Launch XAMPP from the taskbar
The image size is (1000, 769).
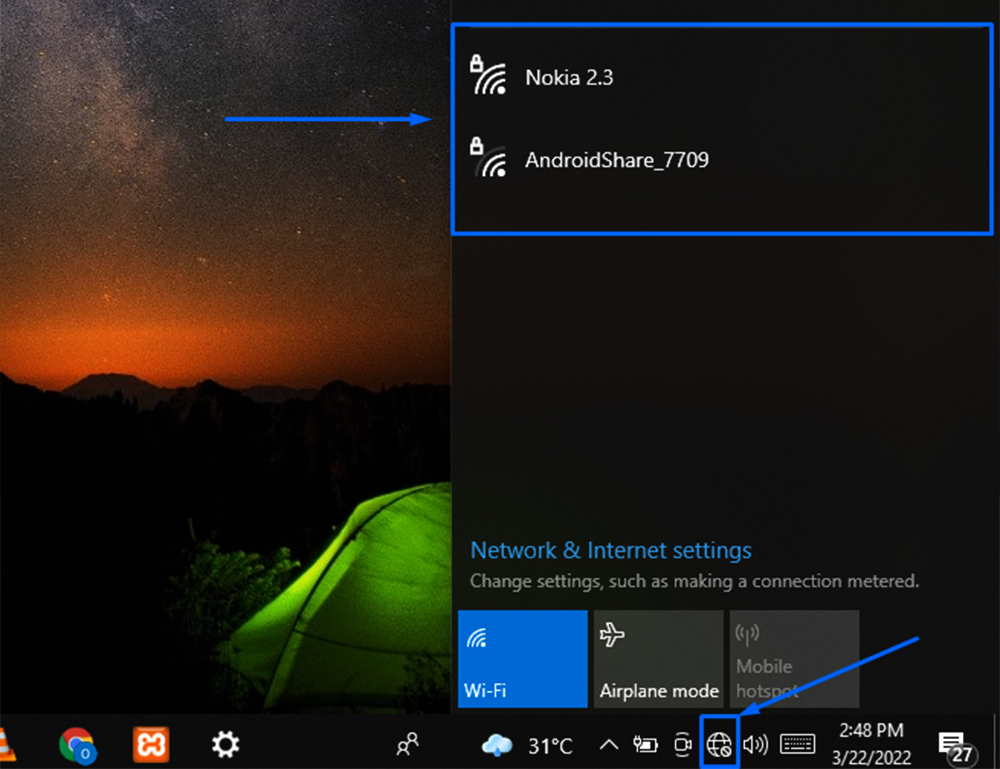pos(151,744)
